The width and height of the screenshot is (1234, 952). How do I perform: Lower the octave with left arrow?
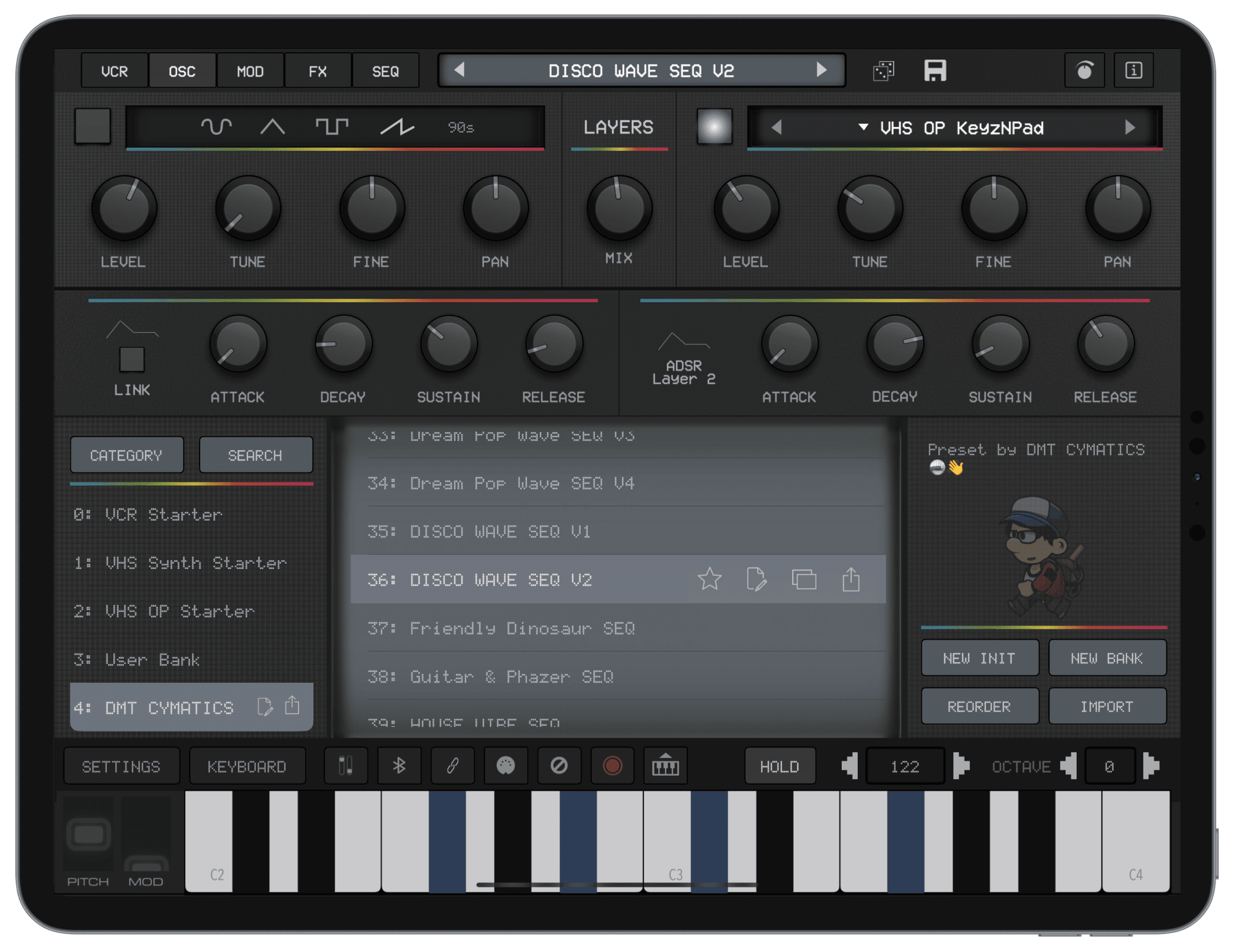(1068, 766)
